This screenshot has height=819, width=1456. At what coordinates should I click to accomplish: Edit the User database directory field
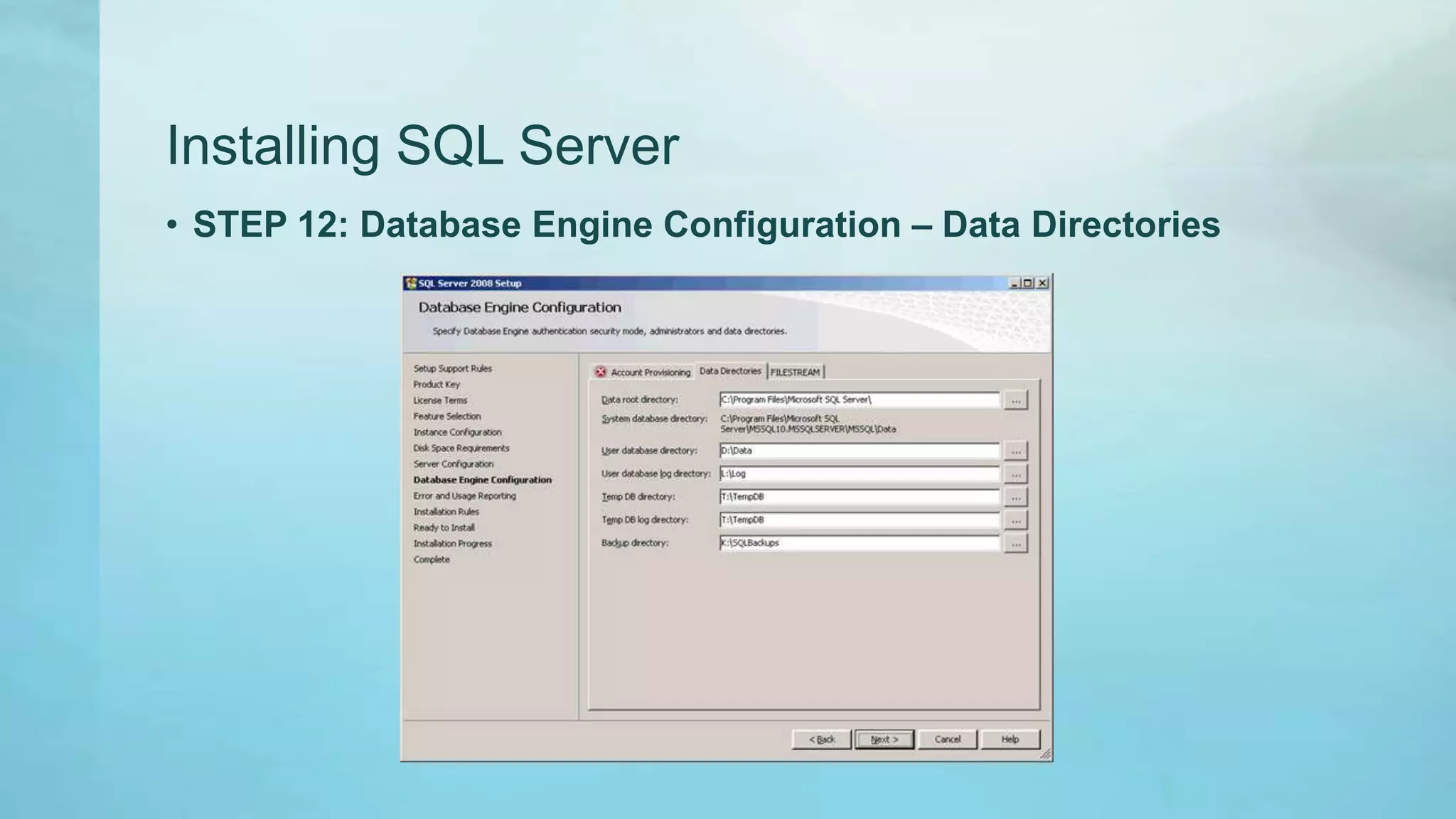pos(860,451)
